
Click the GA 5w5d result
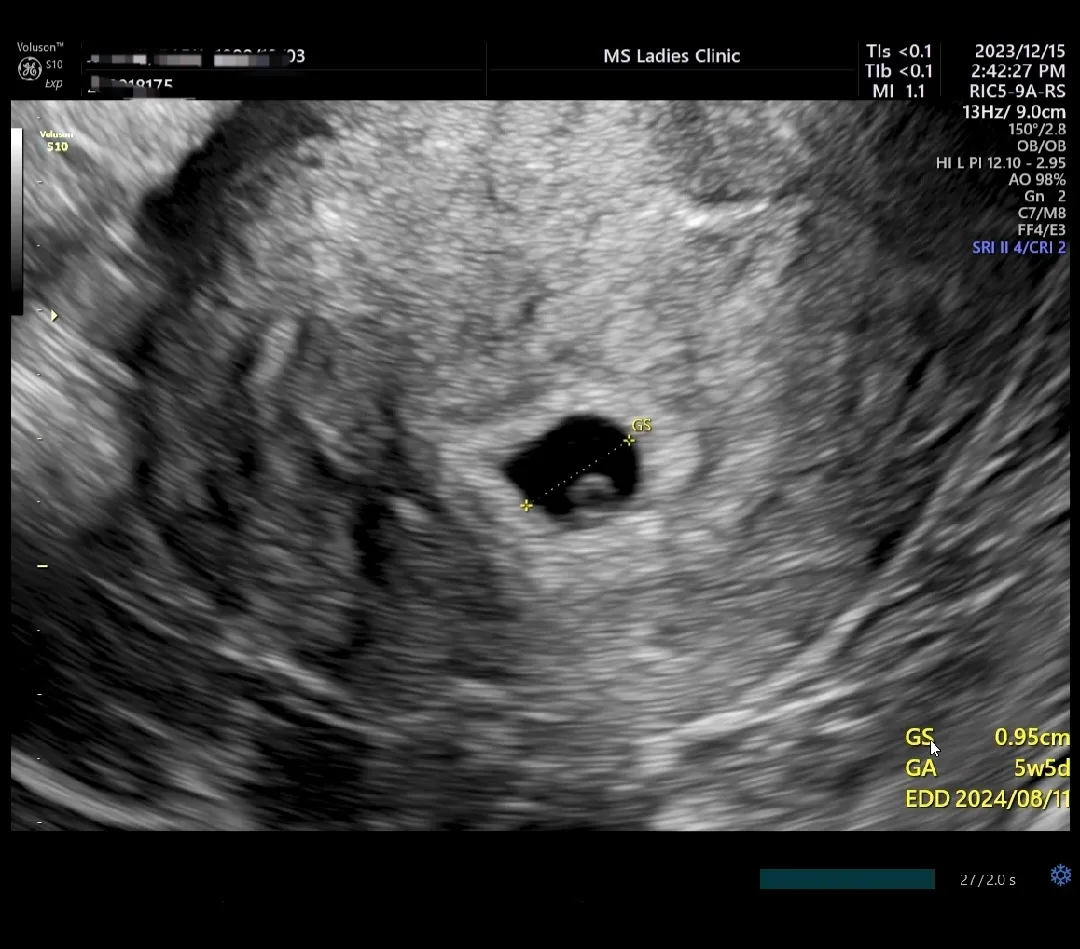coord(987,768)
